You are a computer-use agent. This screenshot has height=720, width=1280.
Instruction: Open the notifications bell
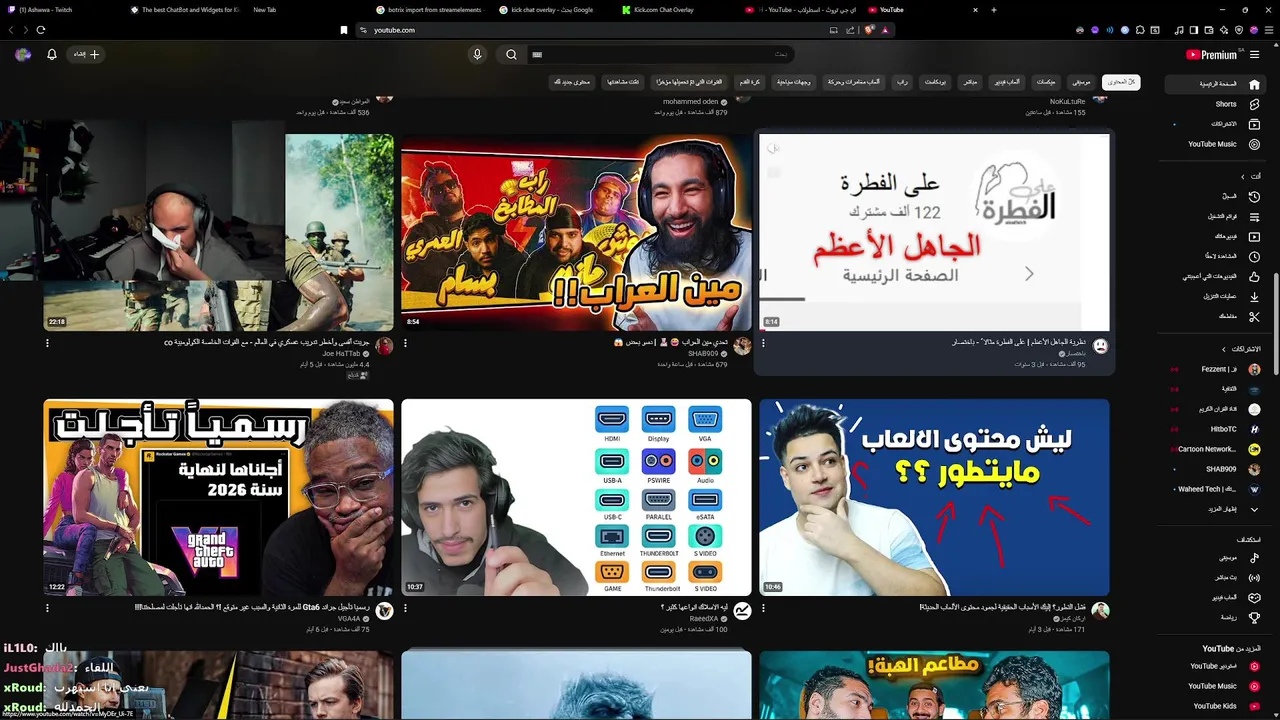(x=52, y=55)
